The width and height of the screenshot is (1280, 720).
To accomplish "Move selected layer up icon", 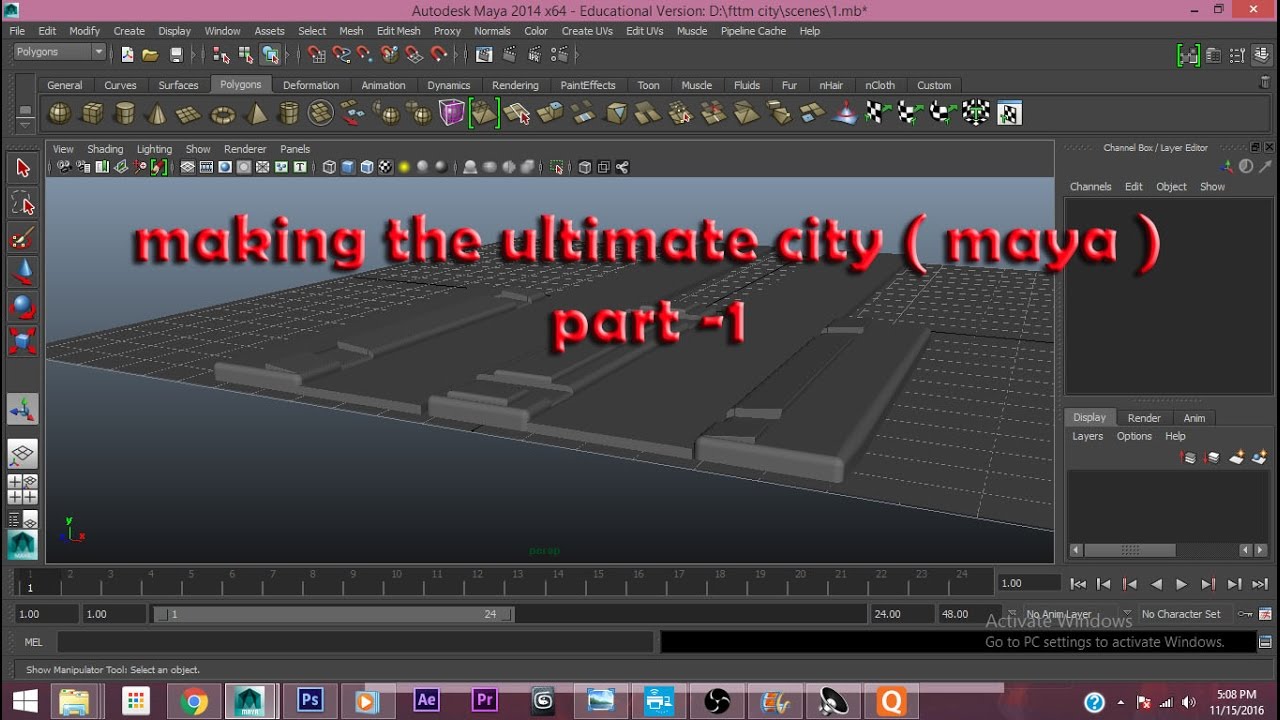I will click(x=1188, y=458).
